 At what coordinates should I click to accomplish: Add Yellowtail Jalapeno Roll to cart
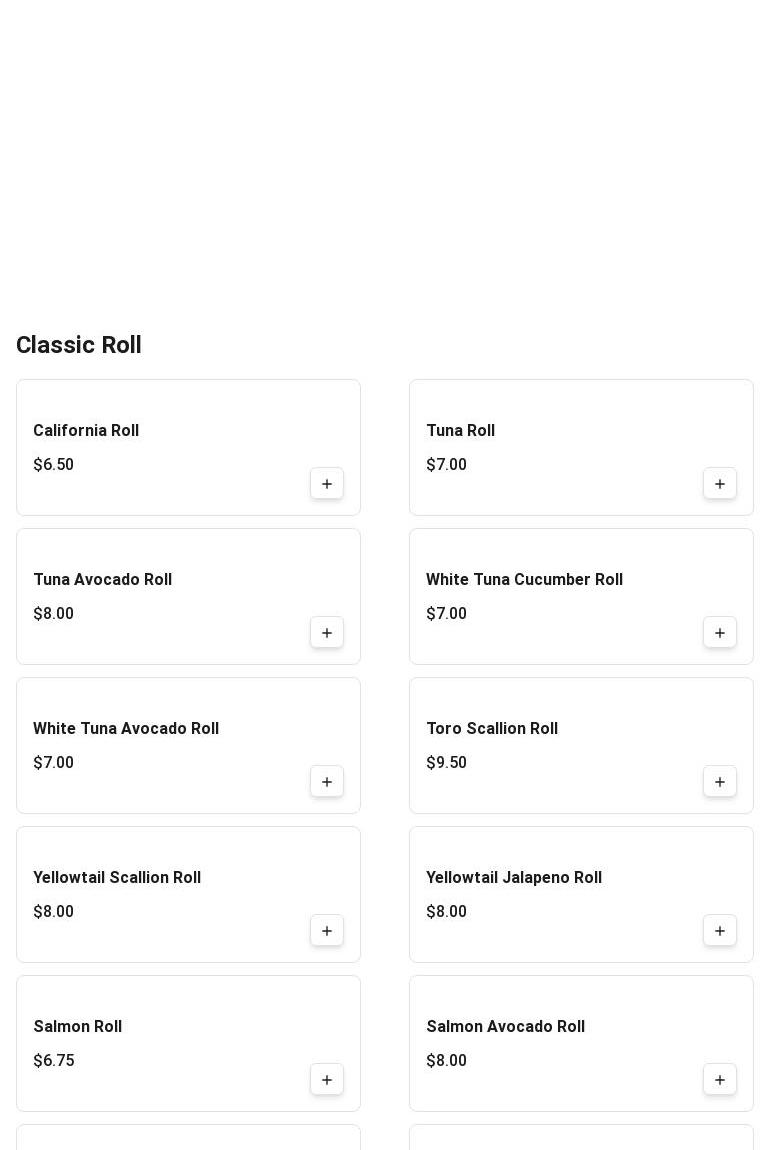click(x=720, y=931)
